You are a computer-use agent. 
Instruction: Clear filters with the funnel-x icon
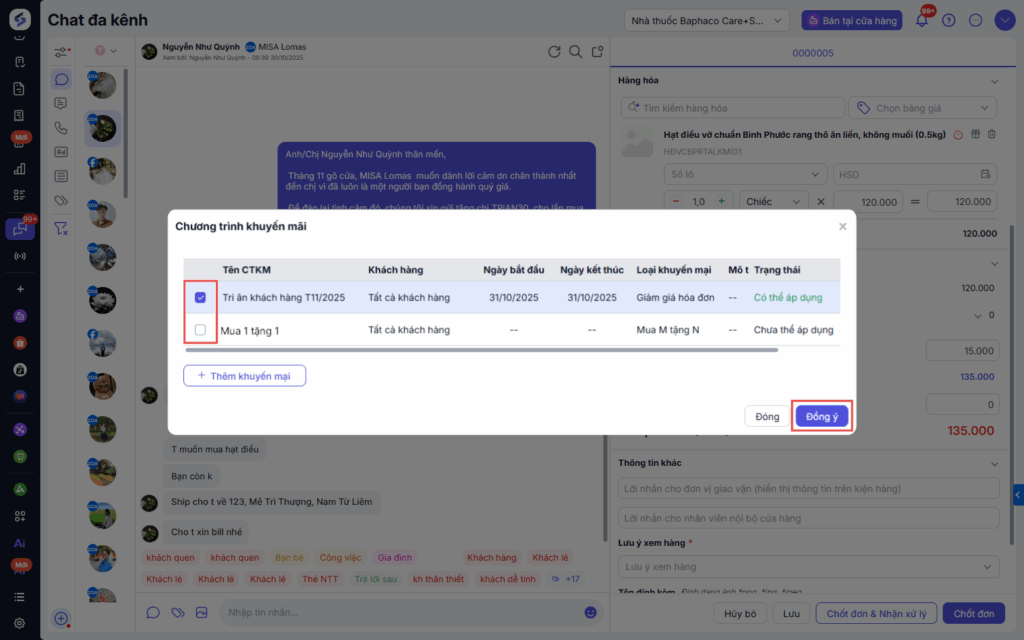[x=61, y=228]
